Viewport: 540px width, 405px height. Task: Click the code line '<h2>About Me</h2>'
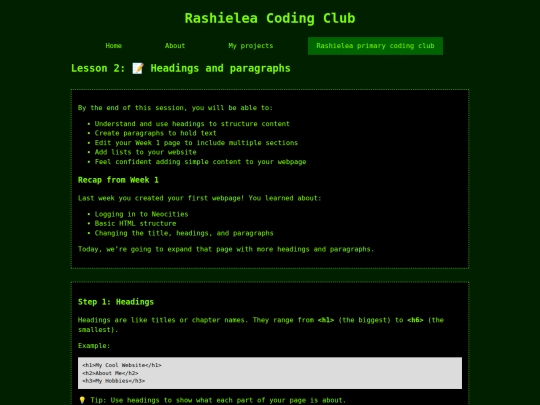[110, 373]
